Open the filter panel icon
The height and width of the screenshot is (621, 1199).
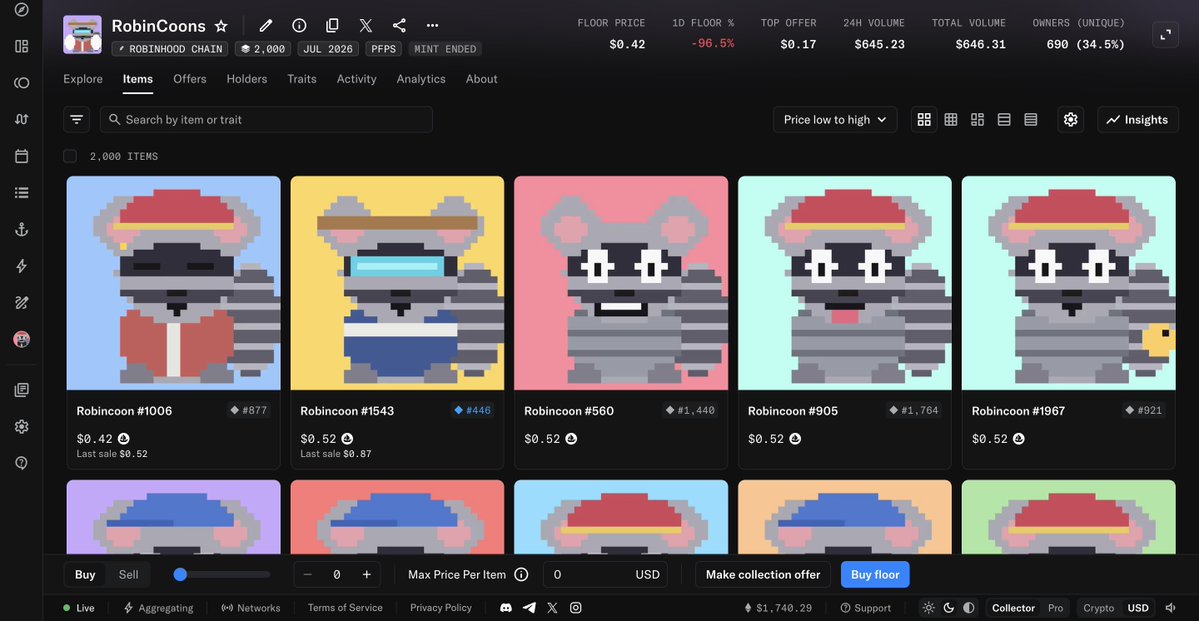click(x=76, y=119)
